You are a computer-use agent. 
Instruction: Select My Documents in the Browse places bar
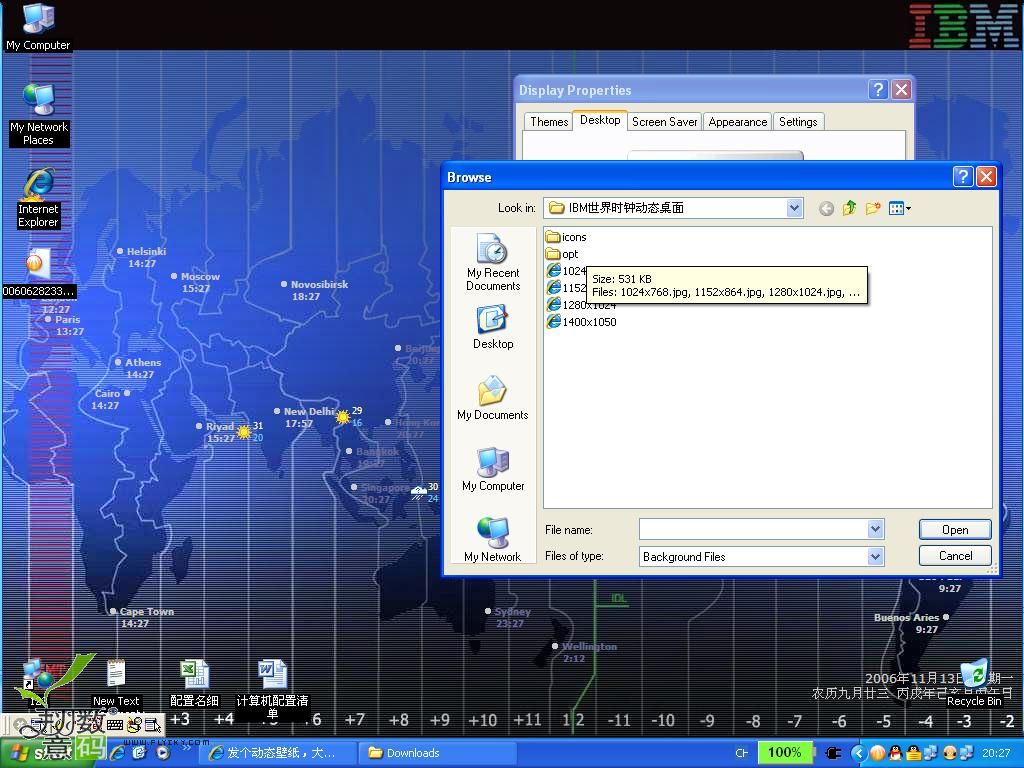pyautogui.click(x=493, y=398)
